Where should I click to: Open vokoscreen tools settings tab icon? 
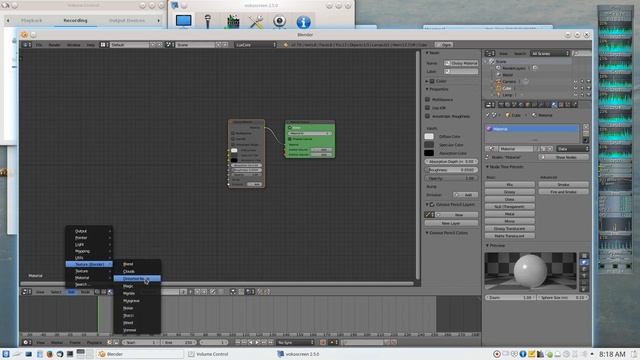point(256,22)
